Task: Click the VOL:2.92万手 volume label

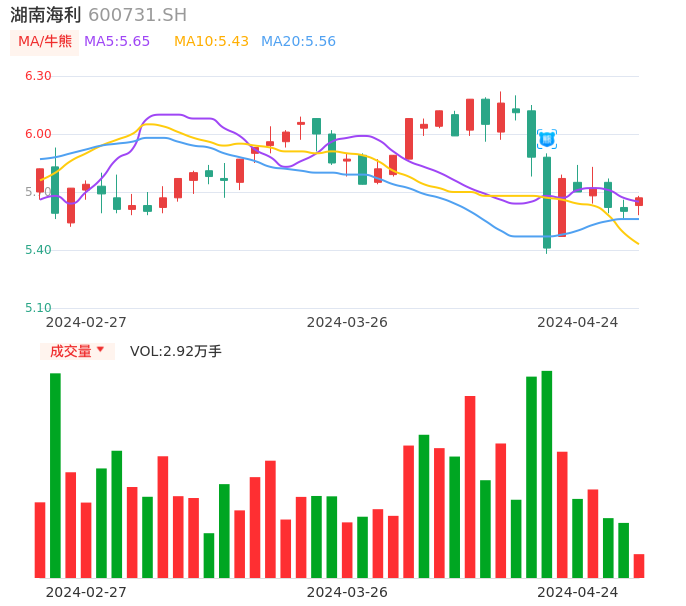Action: 176,351
